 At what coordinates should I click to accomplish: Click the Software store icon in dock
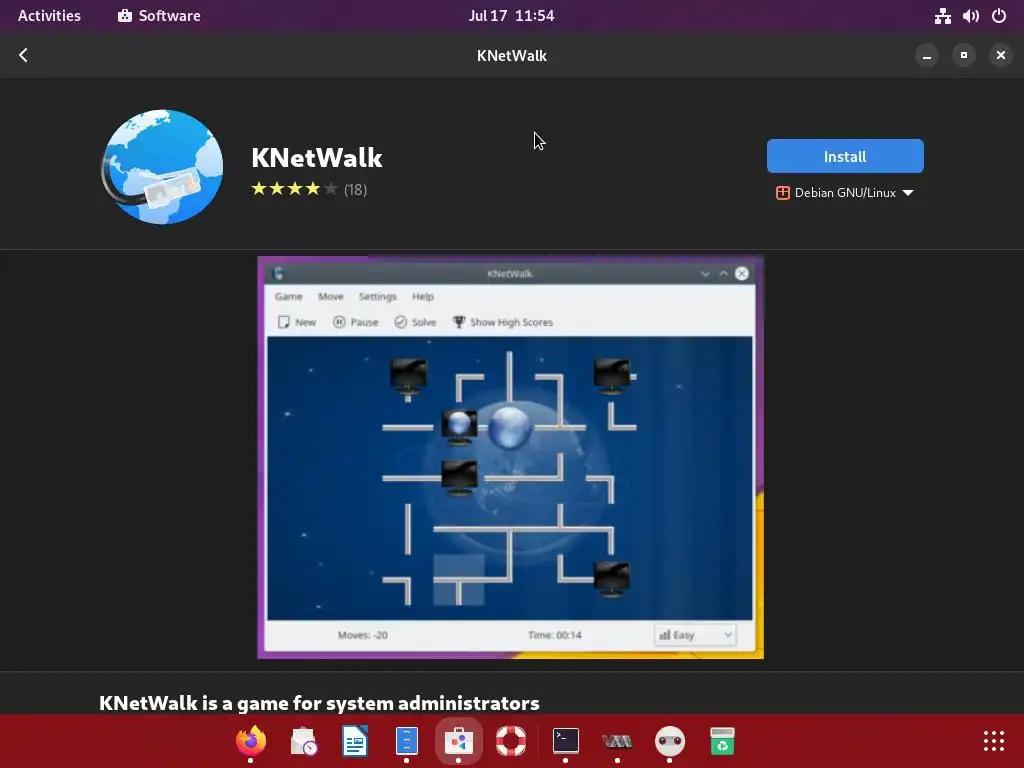point(458,741)
